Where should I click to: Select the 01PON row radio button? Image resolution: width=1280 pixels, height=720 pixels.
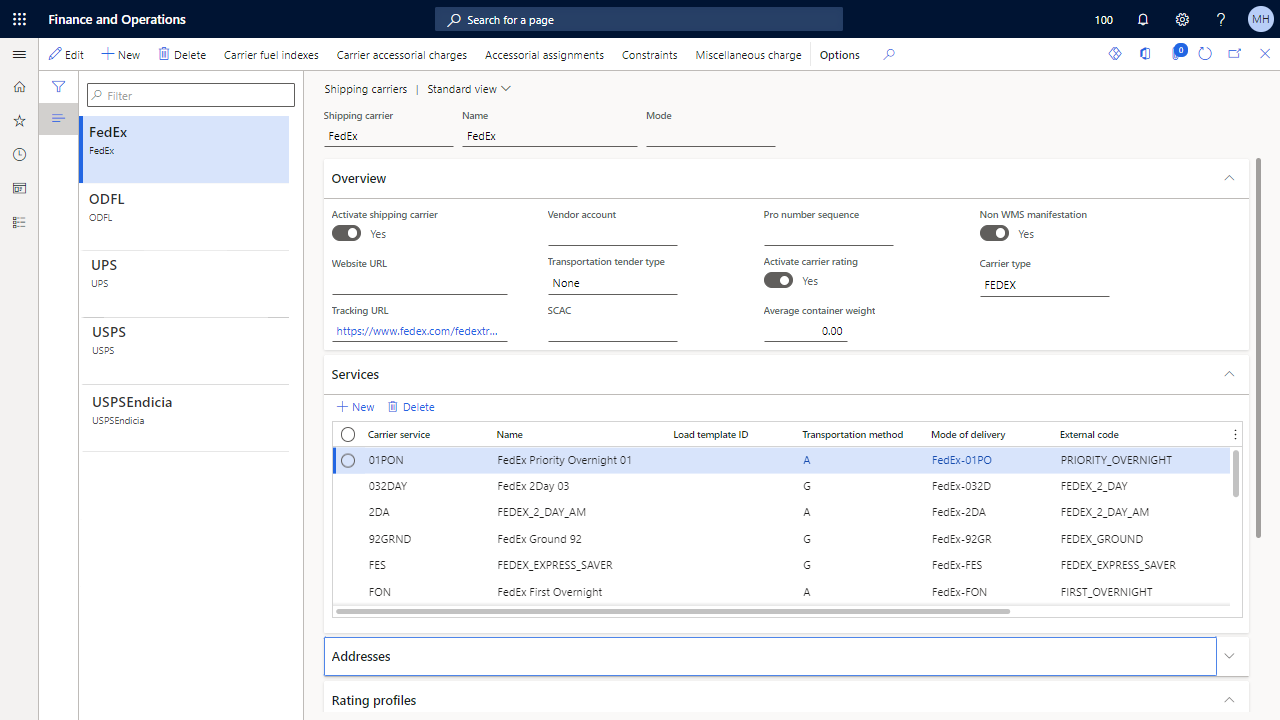click(x=348, y=460)
